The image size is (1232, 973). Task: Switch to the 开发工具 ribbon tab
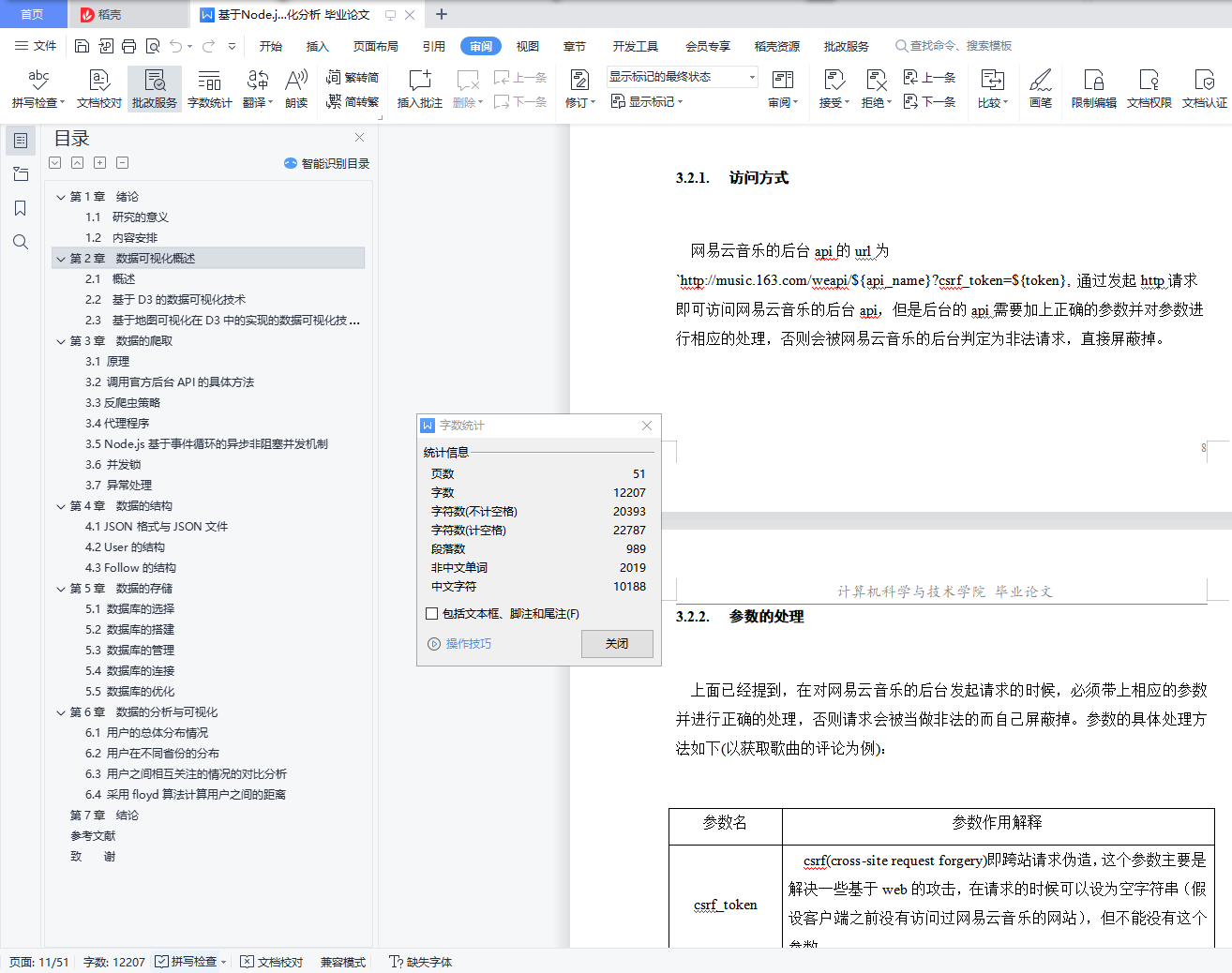coord(636,46)
